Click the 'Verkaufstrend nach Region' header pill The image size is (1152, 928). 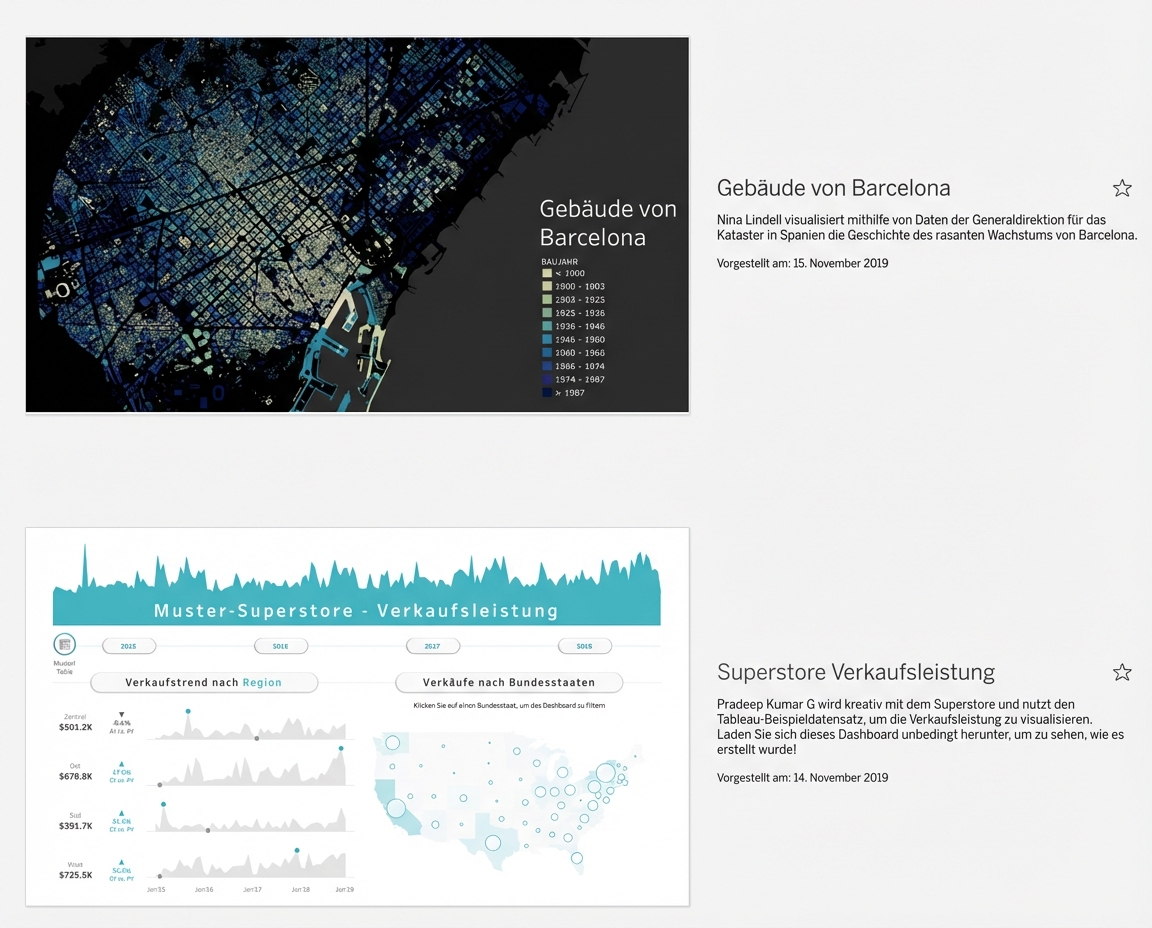point(204,682)
